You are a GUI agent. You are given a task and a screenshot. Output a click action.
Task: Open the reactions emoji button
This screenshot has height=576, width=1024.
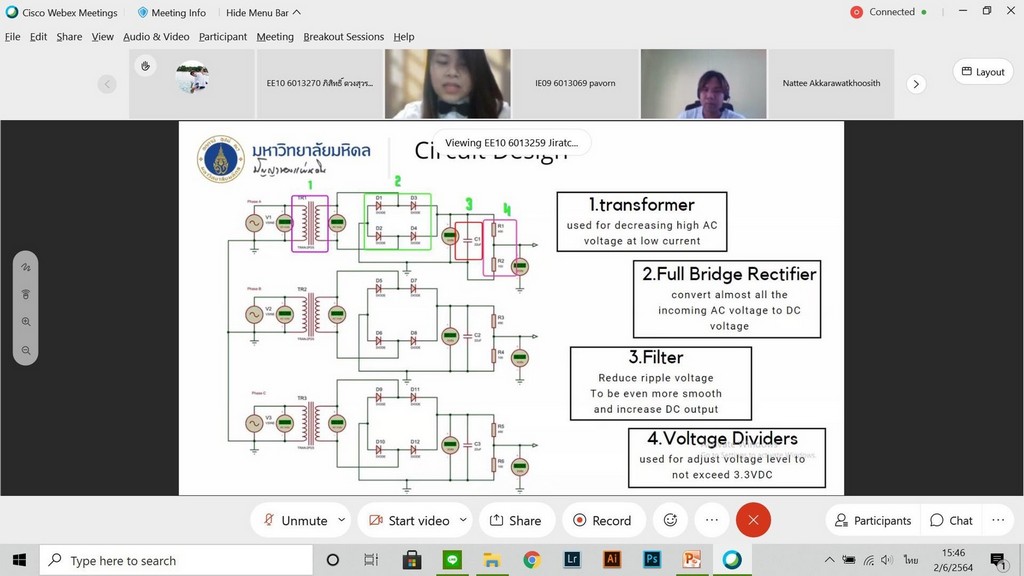670,520
